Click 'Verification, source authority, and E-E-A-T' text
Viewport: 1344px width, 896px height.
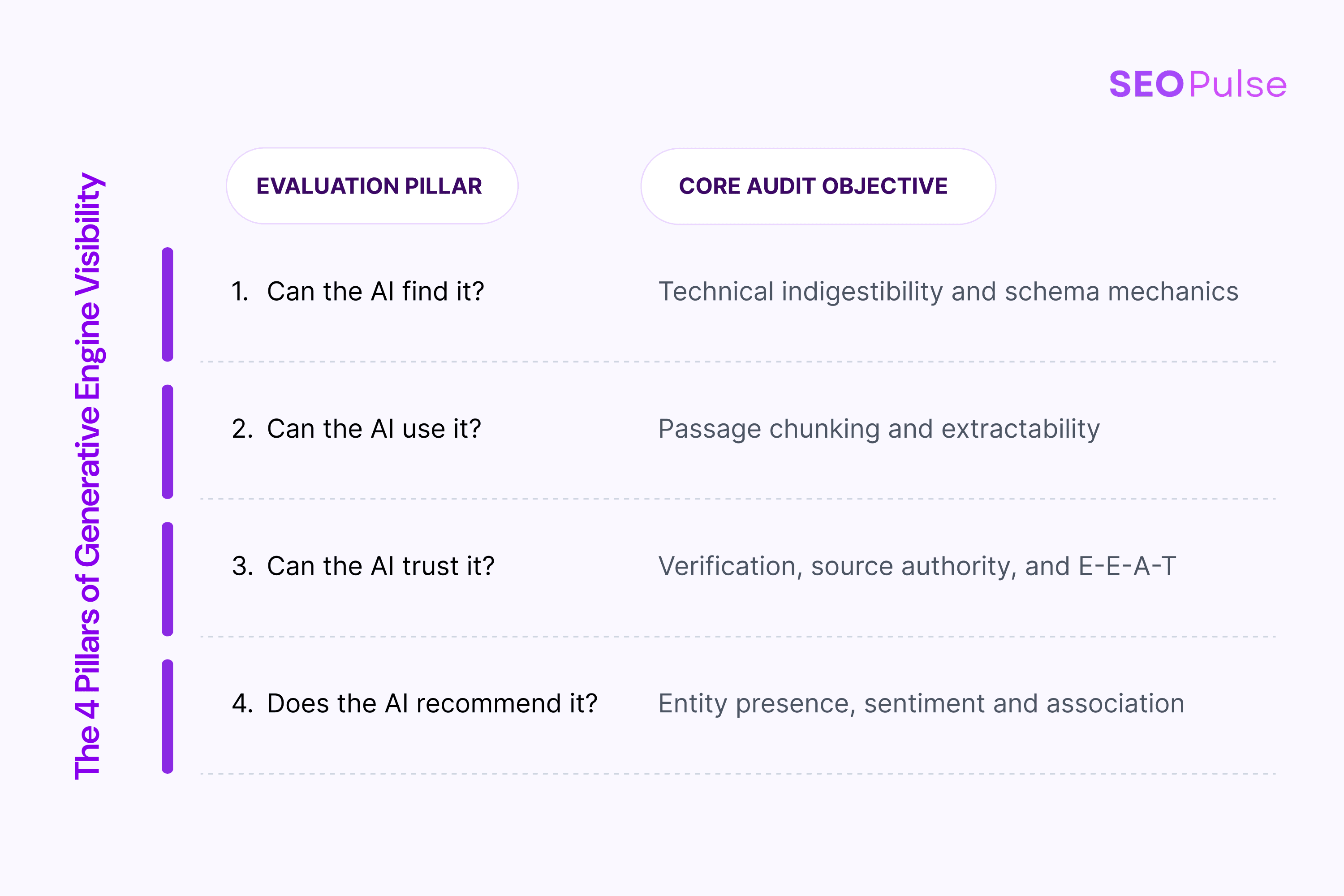(917, 566)
